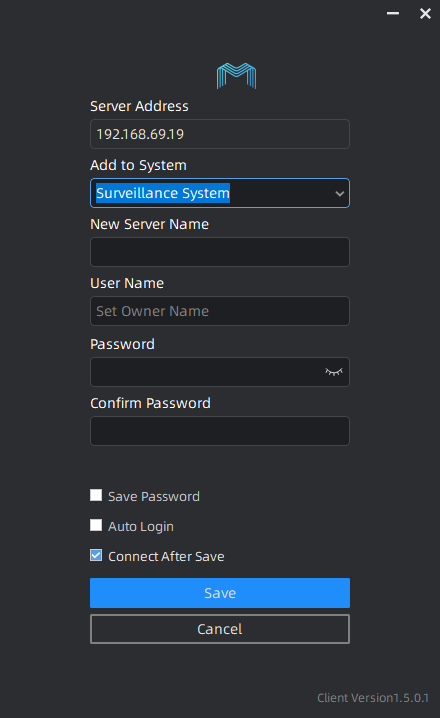Click the "Save Password" label text
Image resolution: width=440 pixels, height=718 pixels.
[154, 496]
